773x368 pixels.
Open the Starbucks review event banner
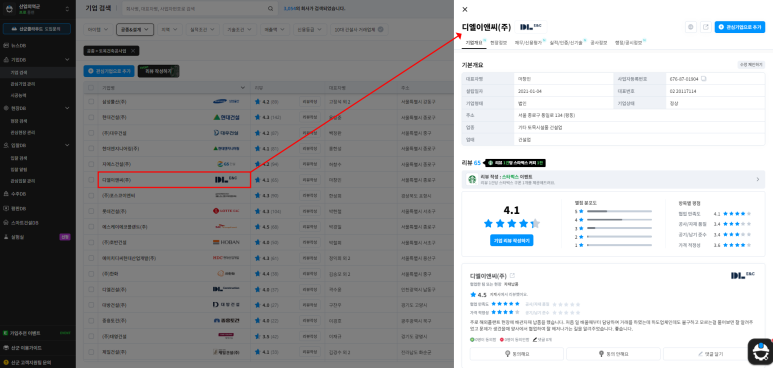click(613, 179)
